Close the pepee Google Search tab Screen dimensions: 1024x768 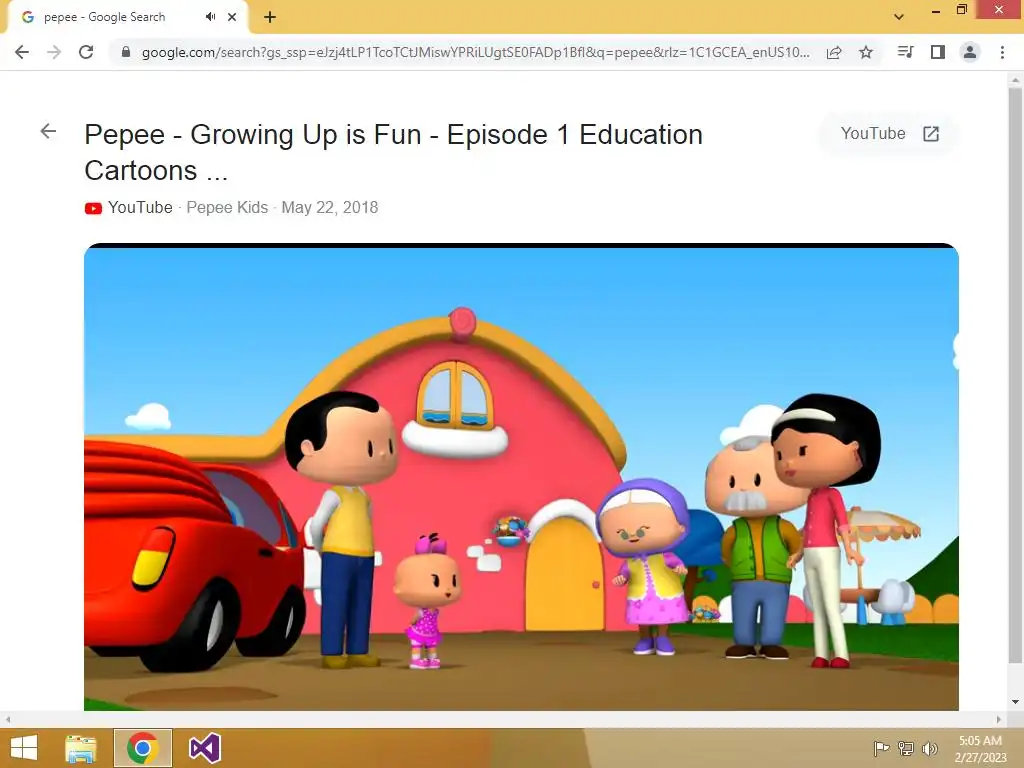[x=232, y=17]
